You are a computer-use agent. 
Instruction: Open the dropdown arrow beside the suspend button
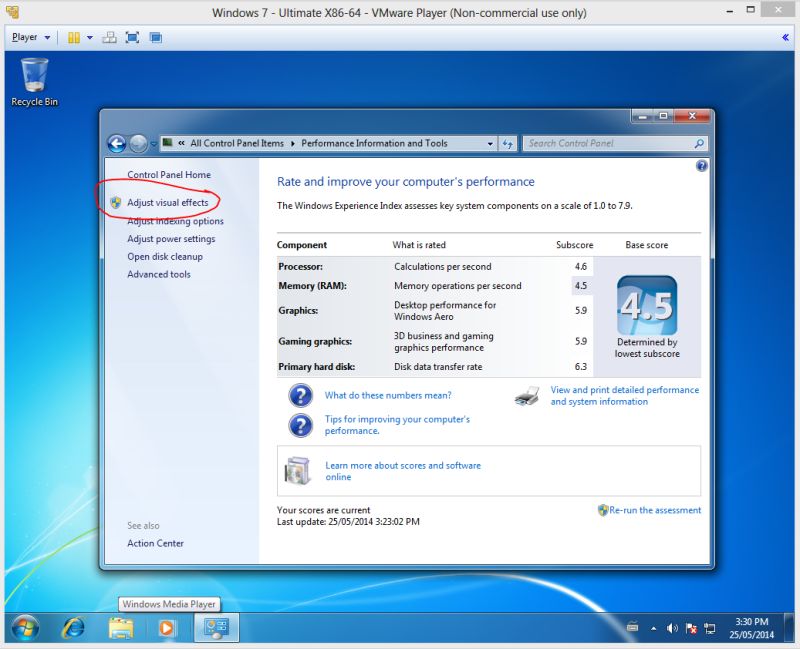pos(89,37)
